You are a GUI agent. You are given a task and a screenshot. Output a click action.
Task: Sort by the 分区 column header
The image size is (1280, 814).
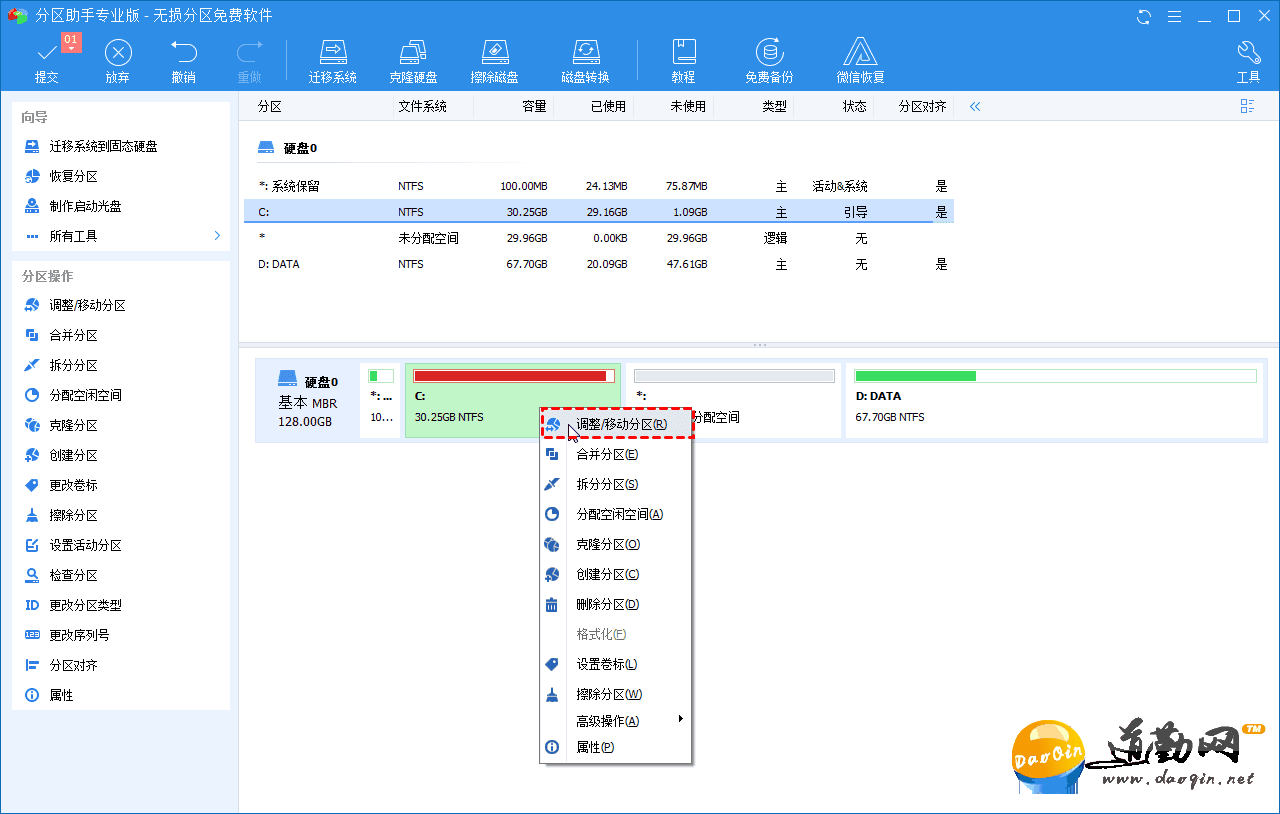[270, 106]
